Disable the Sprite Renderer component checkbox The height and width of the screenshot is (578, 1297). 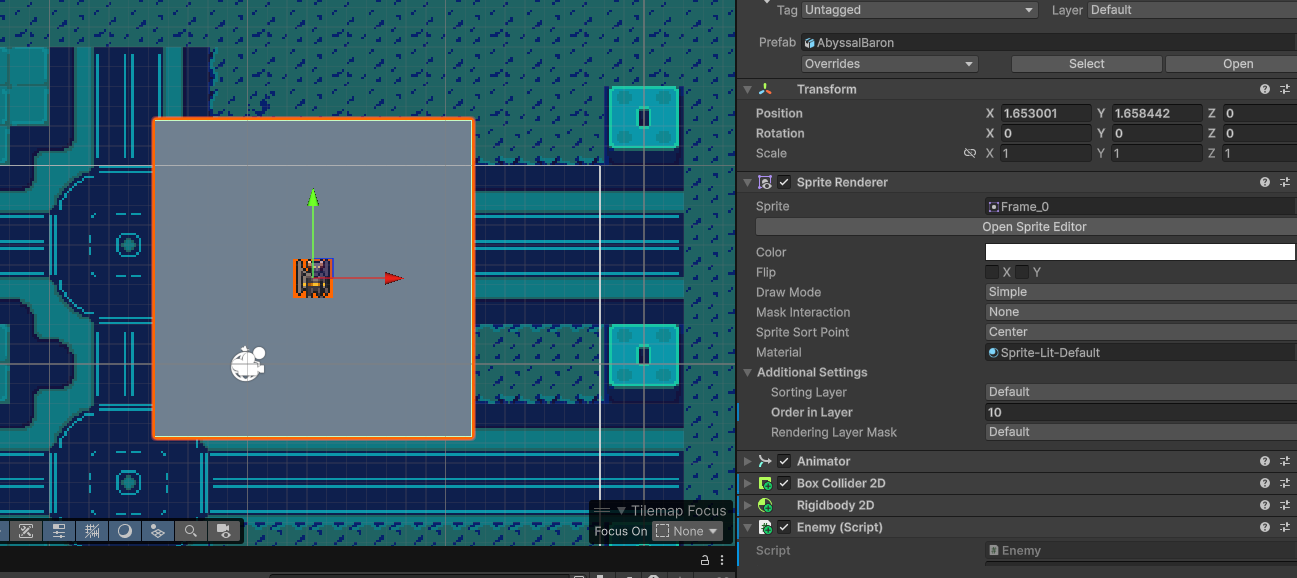(784, 182)
